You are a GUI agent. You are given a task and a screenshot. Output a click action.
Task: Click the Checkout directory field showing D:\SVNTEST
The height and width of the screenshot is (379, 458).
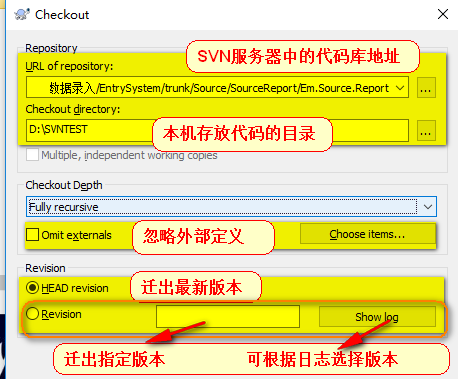click(x=217, y=130)
